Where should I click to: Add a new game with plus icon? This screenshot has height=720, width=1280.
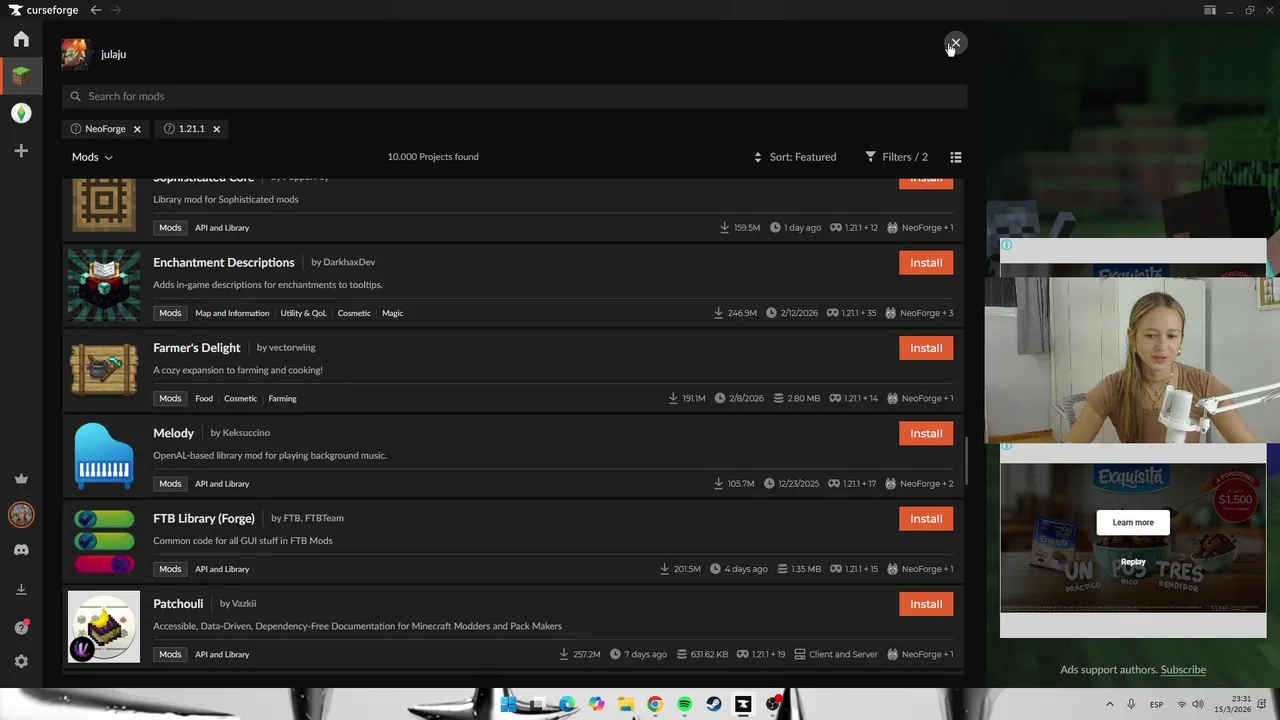21,151
